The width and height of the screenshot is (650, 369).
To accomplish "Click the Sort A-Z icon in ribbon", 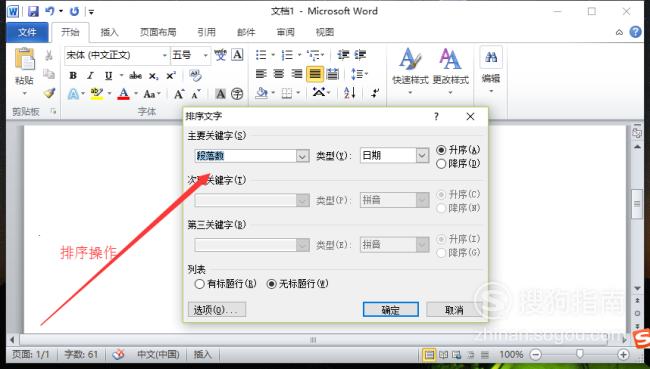I will (349, 93).
